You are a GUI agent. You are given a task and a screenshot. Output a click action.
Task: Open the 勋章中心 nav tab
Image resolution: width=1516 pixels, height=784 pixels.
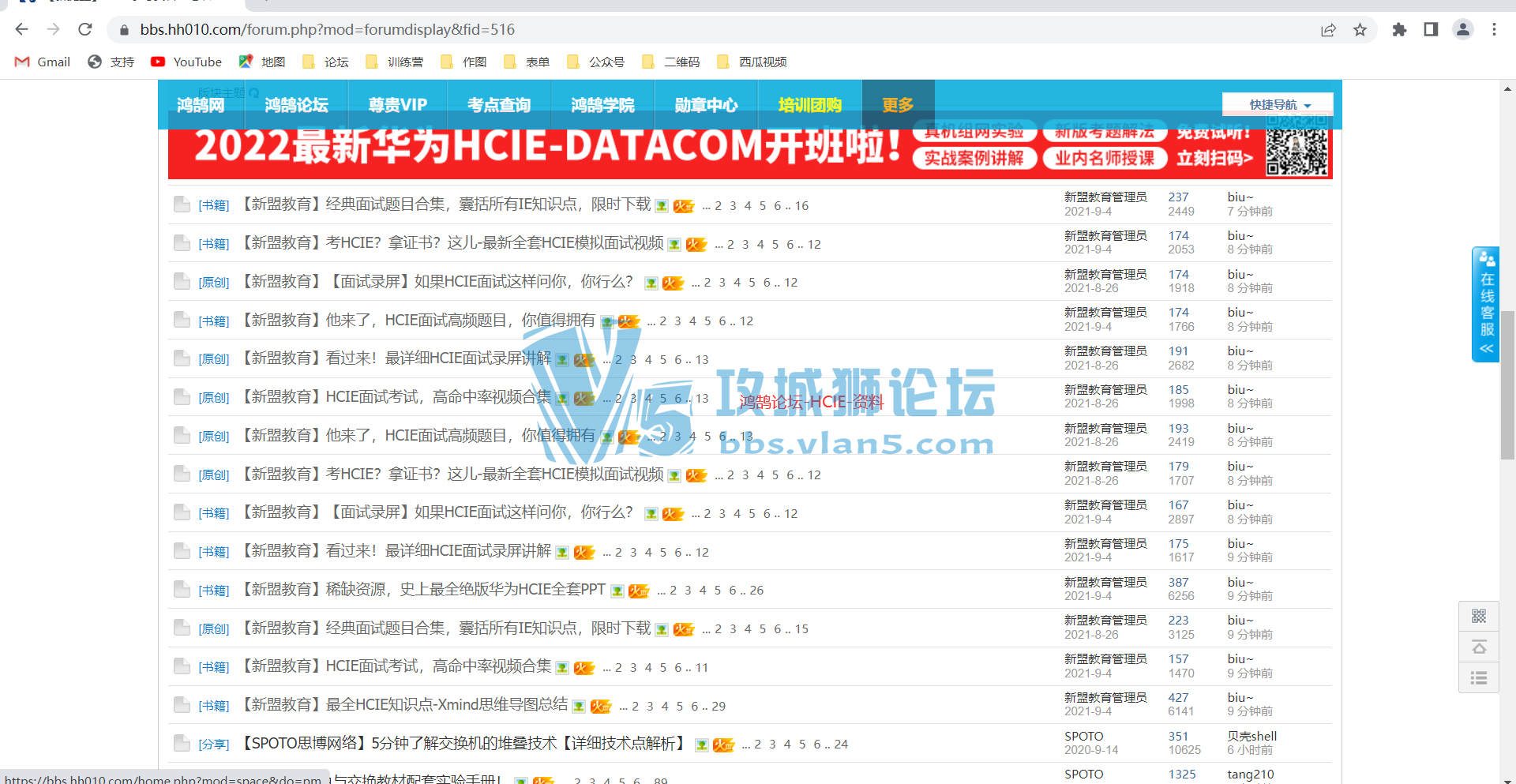706,105
